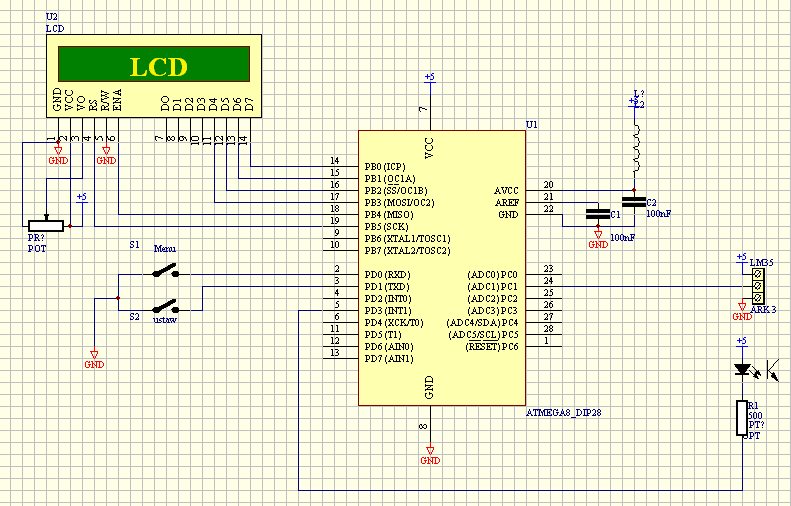Click the (ADC4/SDA) PC4 pin label
The height and width of the screenshot is (506, 791).
[483, 323]
